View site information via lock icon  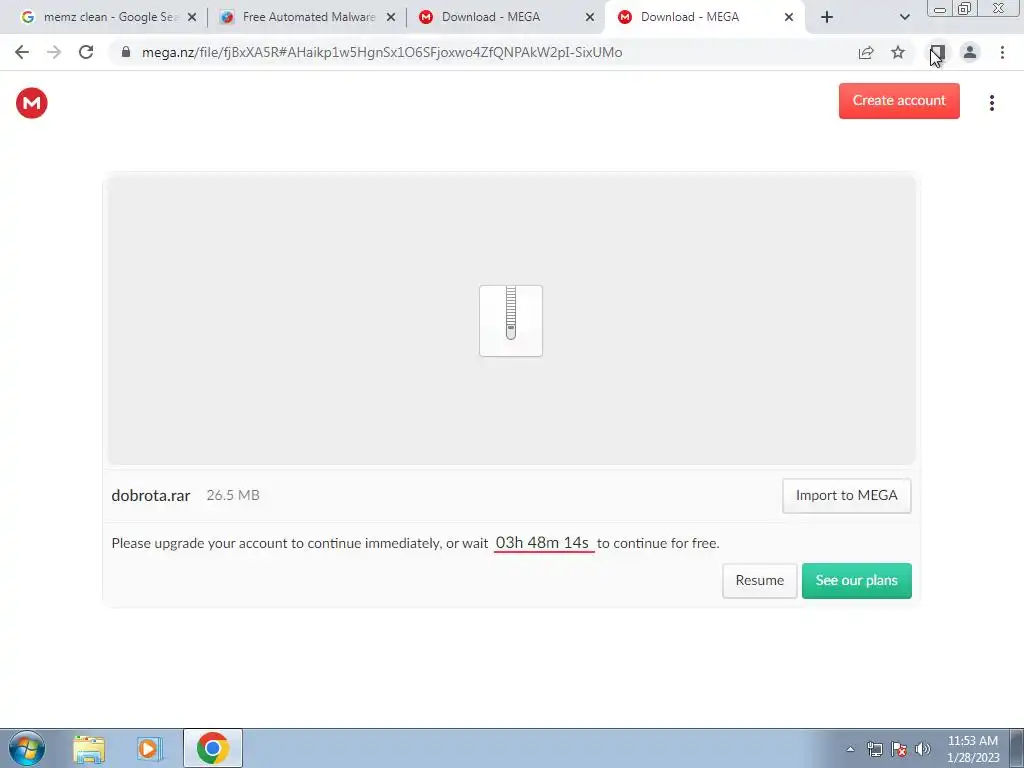coord(127,52)
